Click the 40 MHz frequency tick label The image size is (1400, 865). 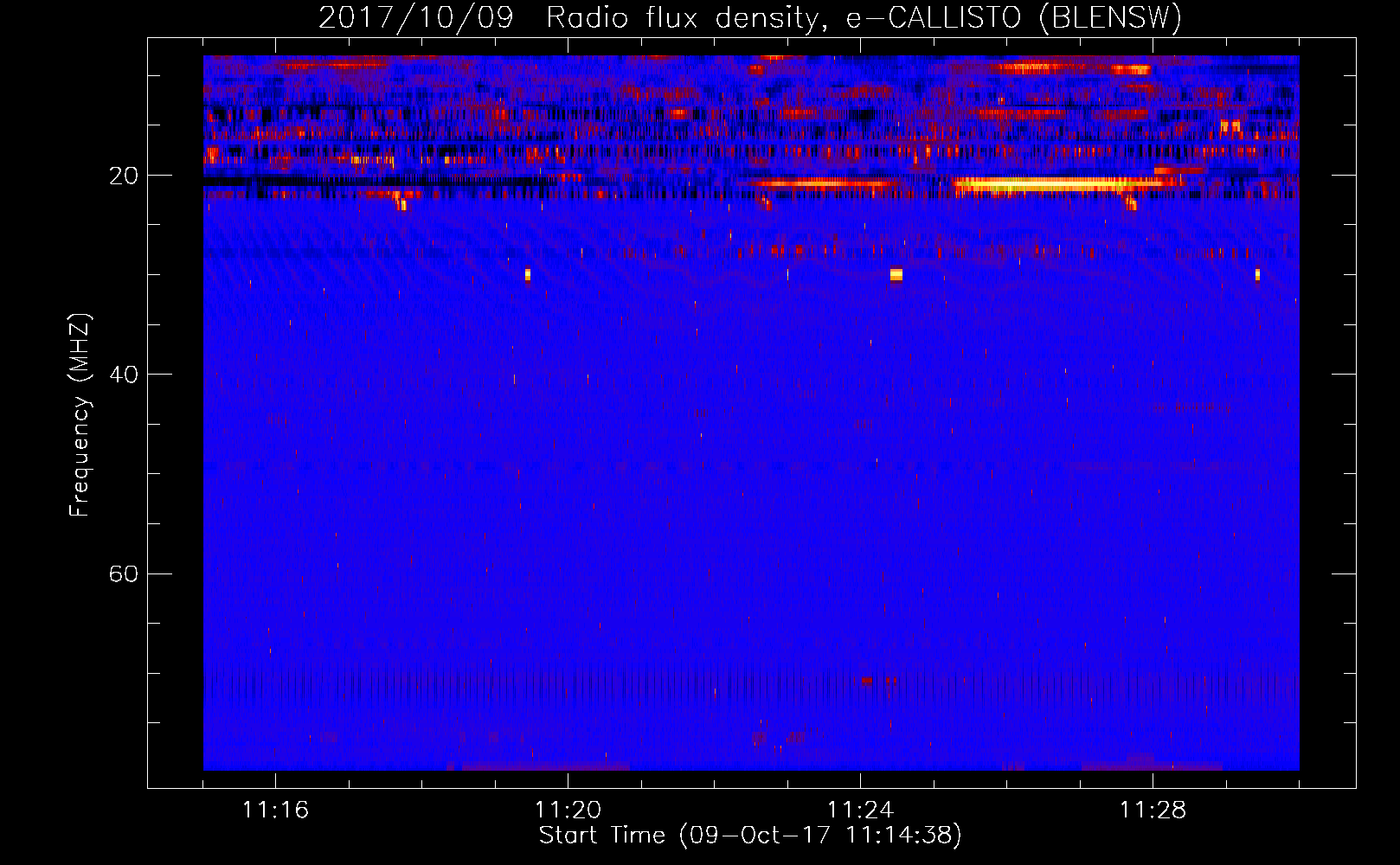123,375
